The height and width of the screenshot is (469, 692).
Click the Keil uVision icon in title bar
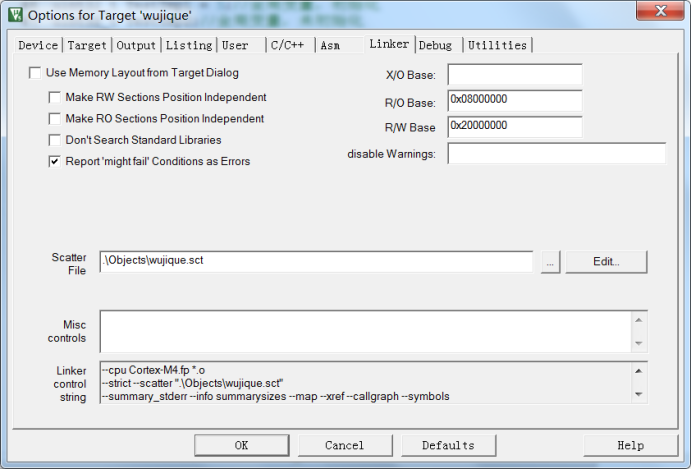point(15,15)
